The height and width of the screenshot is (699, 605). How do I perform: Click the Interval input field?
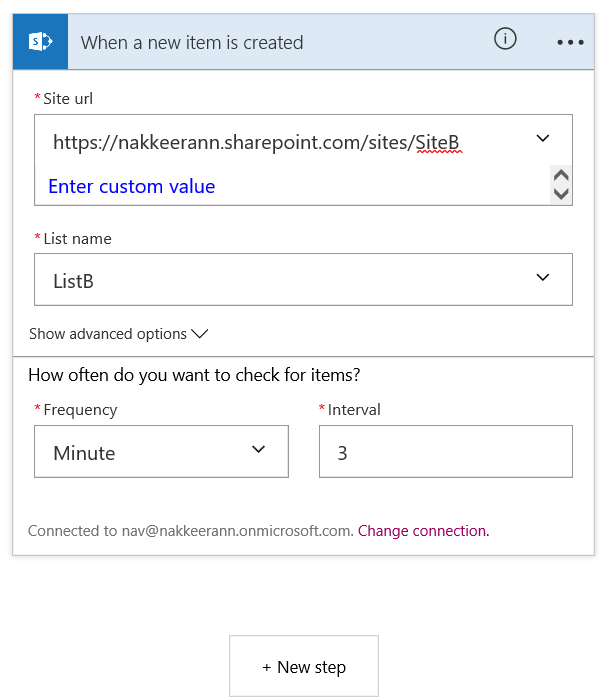pyautogui.click(x=445, y=452)
